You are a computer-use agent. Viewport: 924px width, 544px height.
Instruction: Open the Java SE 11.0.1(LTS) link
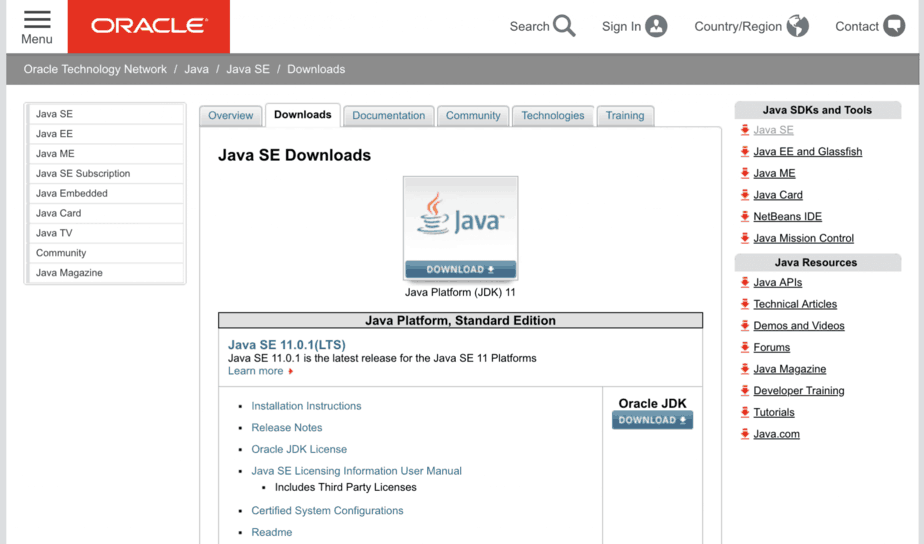pos(286,345)
